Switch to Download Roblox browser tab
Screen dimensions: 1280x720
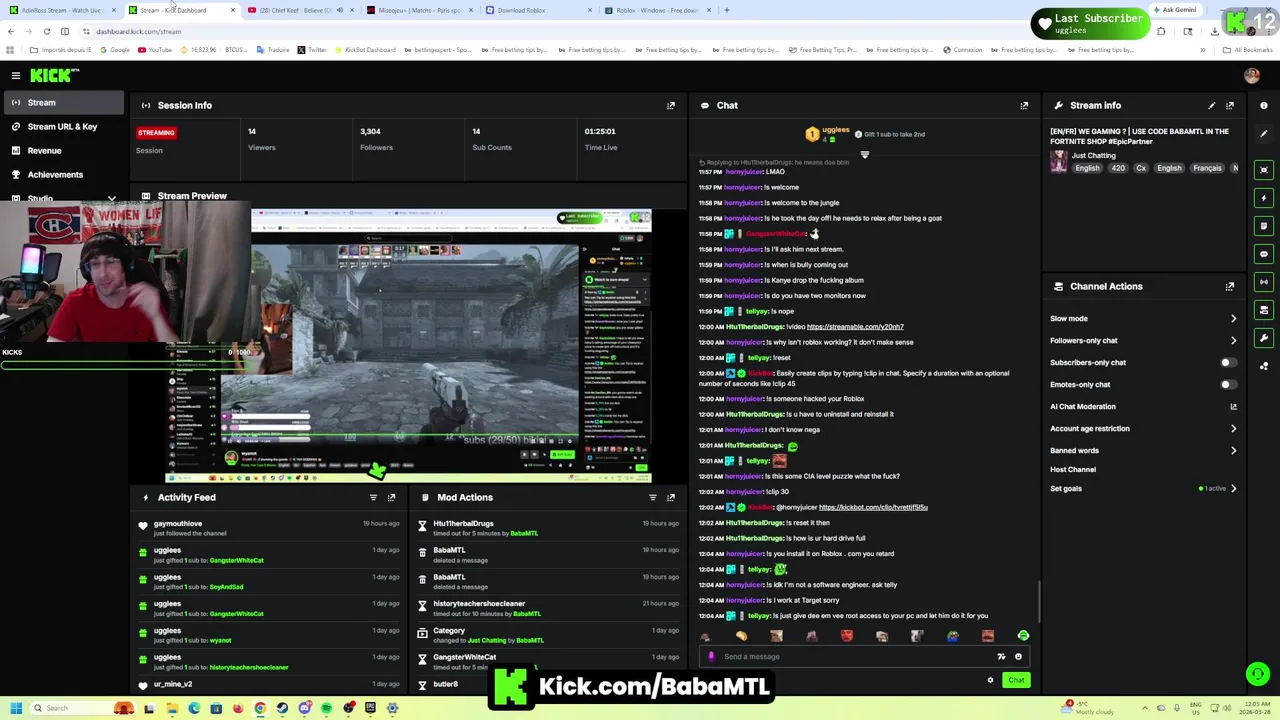click(x=536, y=10)
